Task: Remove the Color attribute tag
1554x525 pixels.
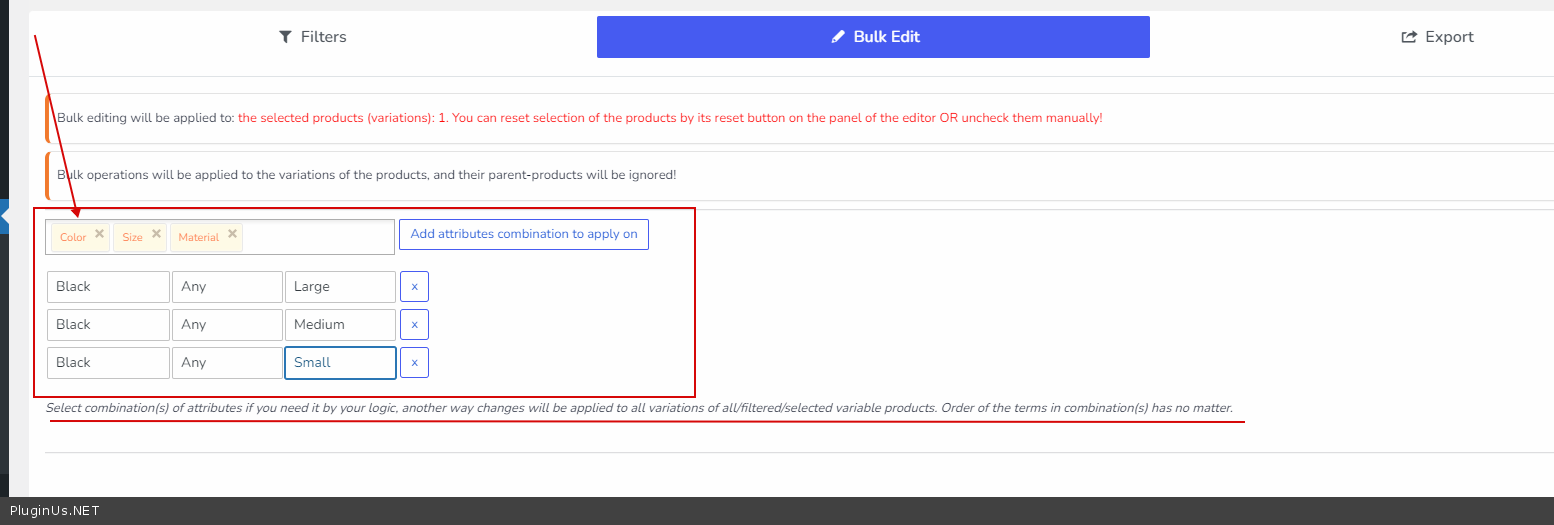Action: click(99, 234)
